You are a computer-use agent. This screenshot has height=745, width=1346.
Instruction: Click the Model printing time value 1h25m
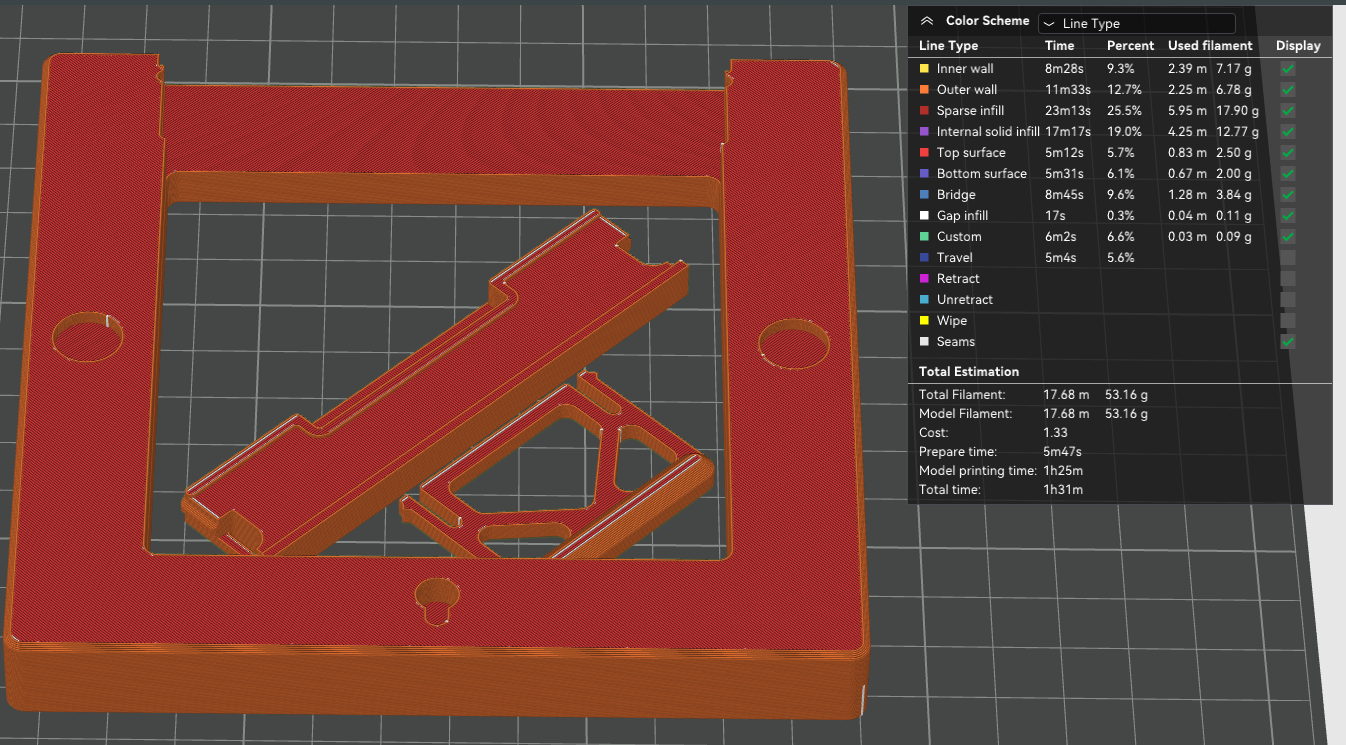(x=1063, y=471)
